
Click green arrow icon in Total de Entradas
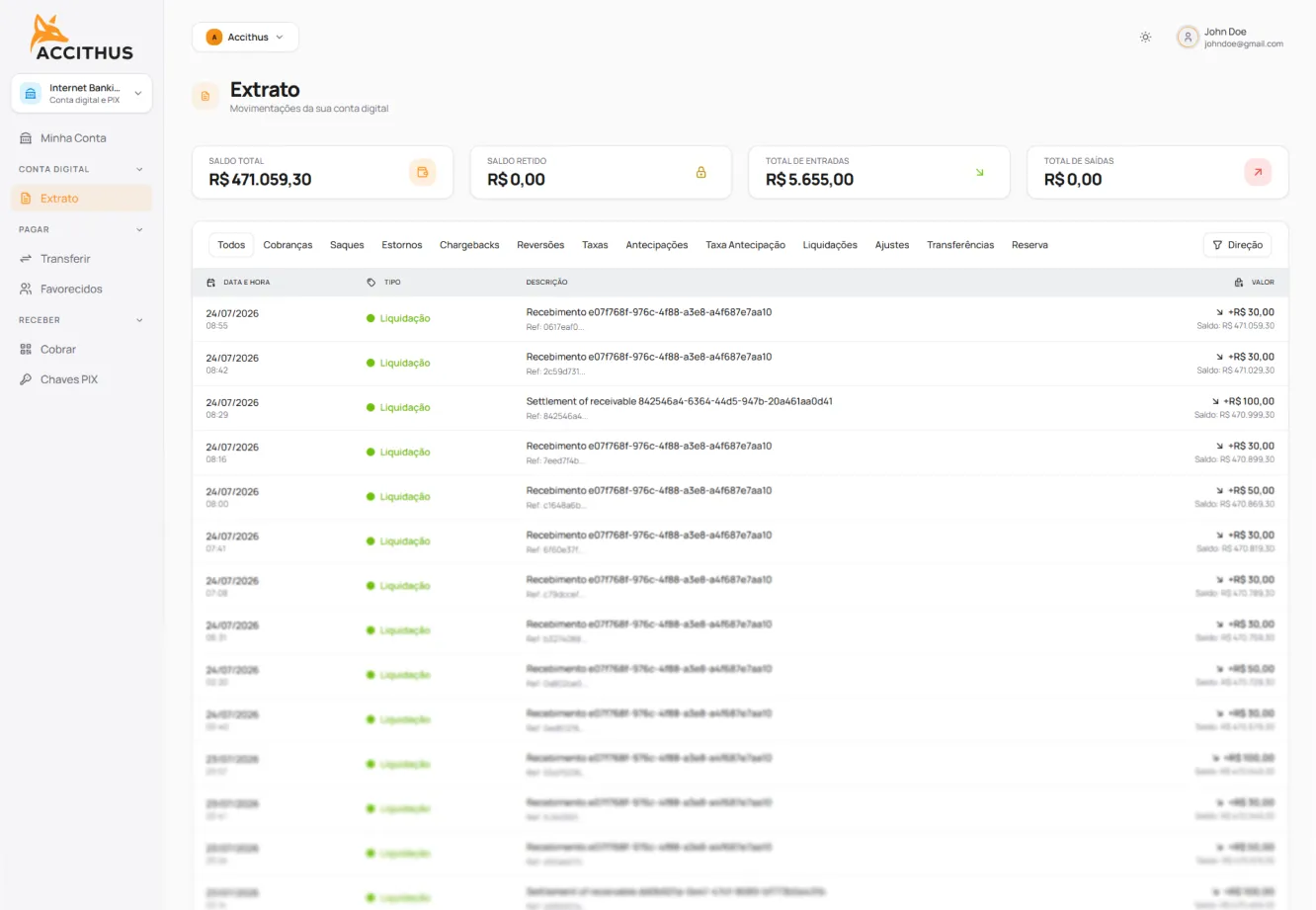980,172
